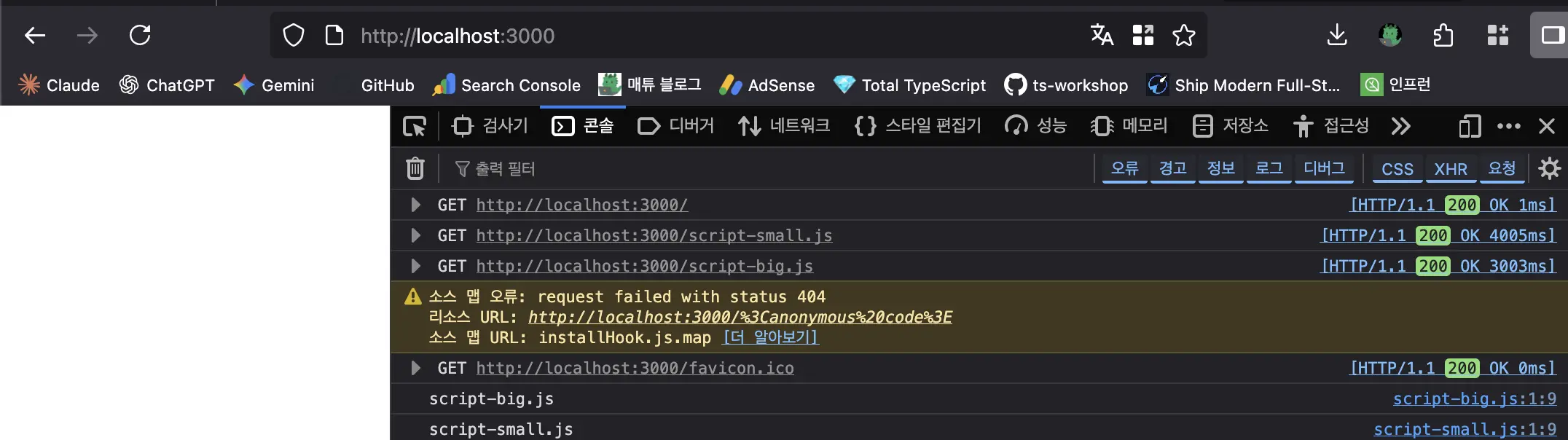The image size is (1568, 440).
Task: Open the Total TypeScript bookmark
Action: coord(909,85)
